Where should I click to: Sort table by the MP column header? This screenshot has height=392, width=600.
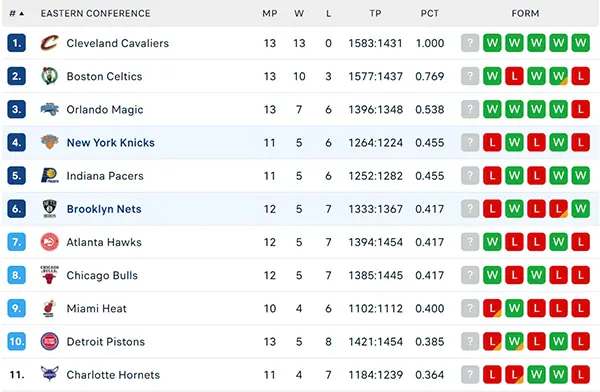click(x=270, y=13)
